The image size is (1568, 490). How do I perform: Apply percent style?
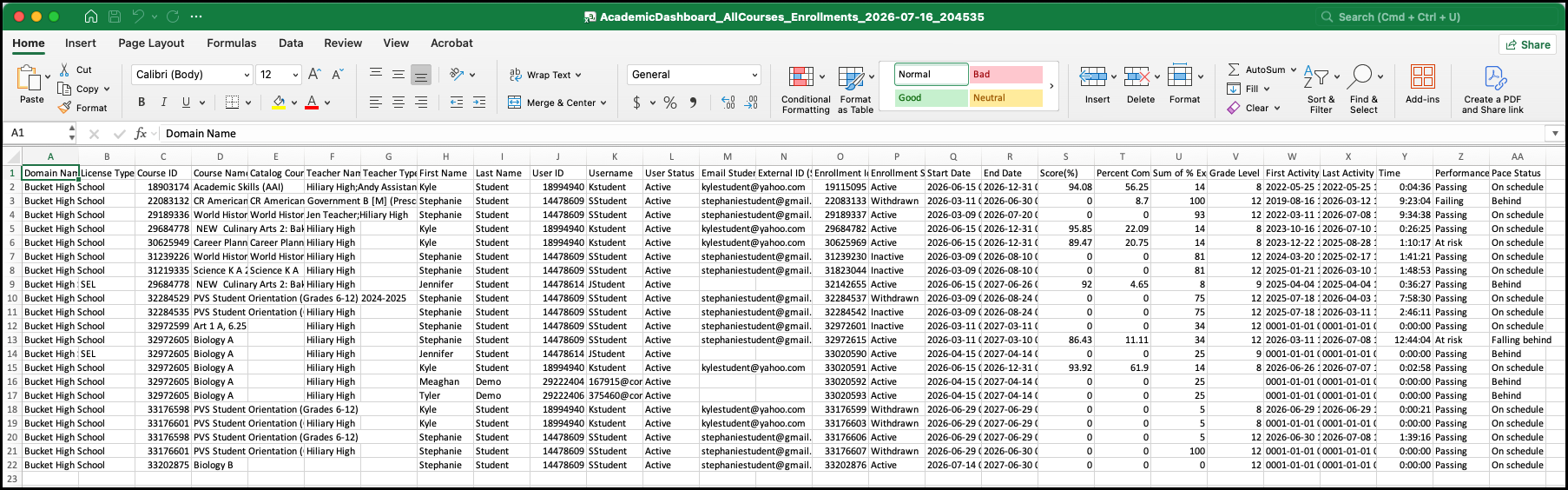pos(670,103)
